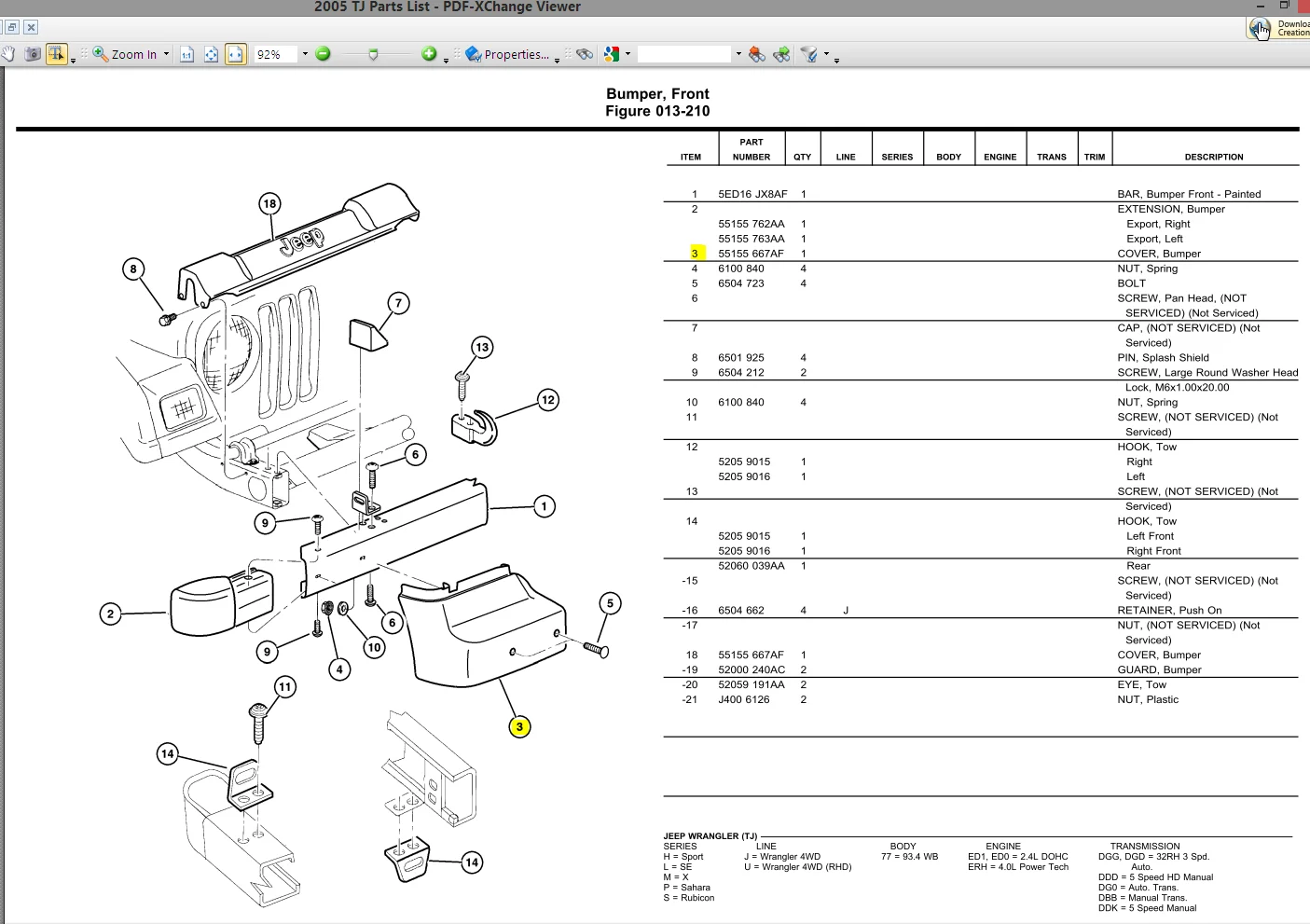The width and height of the screenshot is (1310, 924).
Task: Click the toolbar search text box
Action: pyautogui.click(x=685, y=54)
